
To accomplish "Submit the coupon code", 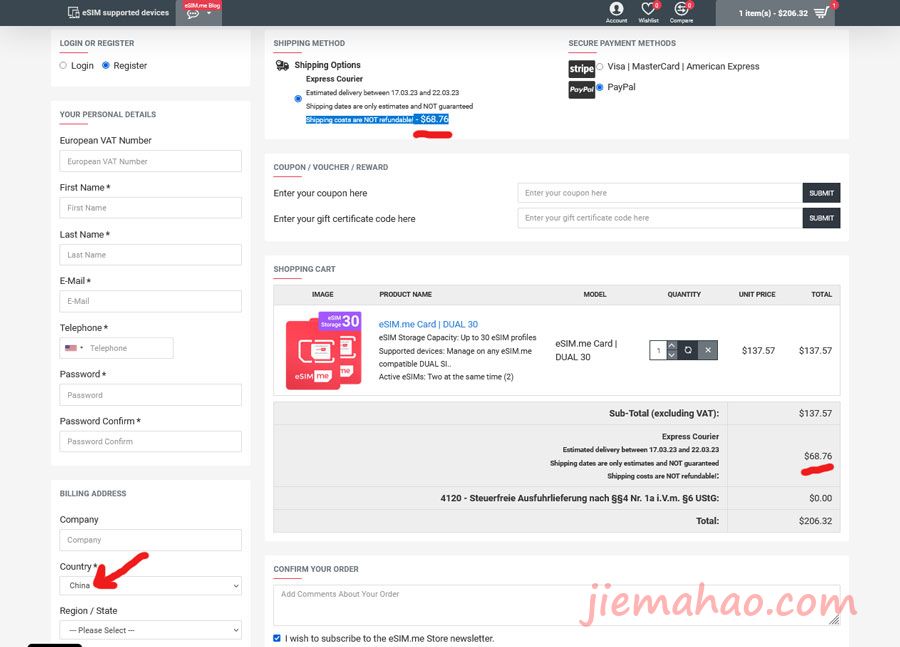I will (x=821, y=193).
